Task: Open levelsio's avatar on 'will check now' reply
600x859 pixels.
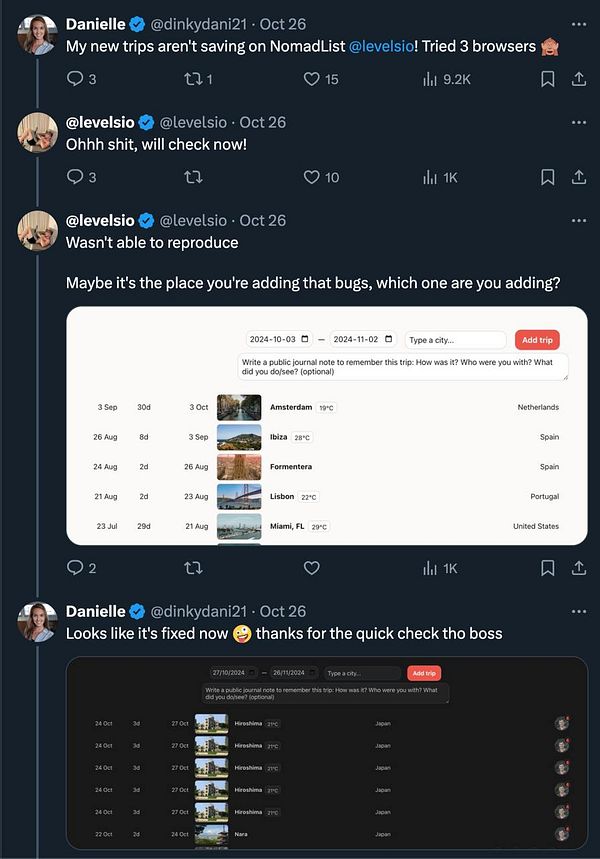Action: pyautogui.click(x=37, y=132)
